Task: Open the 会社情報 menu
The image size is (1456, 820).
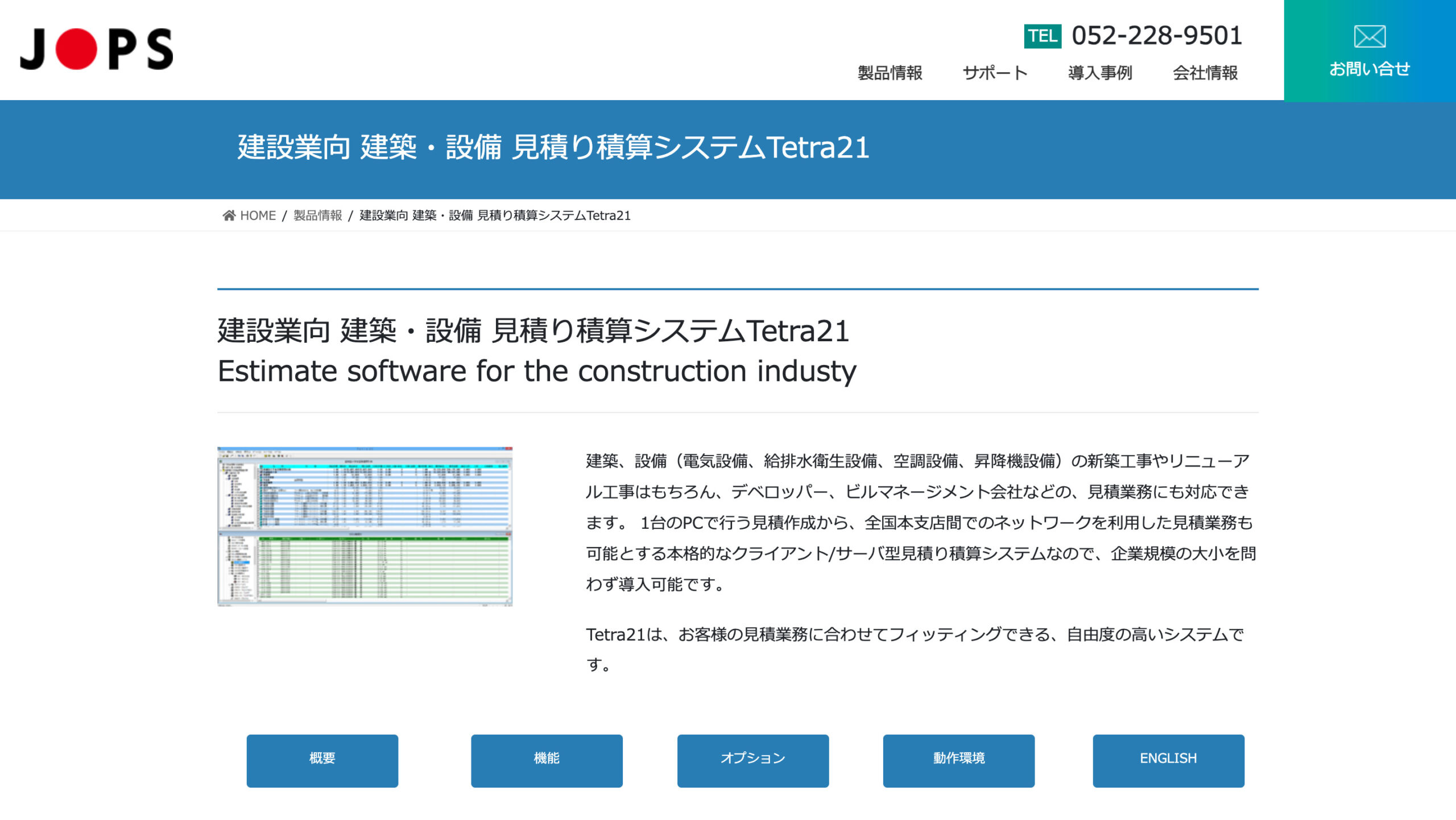Action: coord(1205,73)
